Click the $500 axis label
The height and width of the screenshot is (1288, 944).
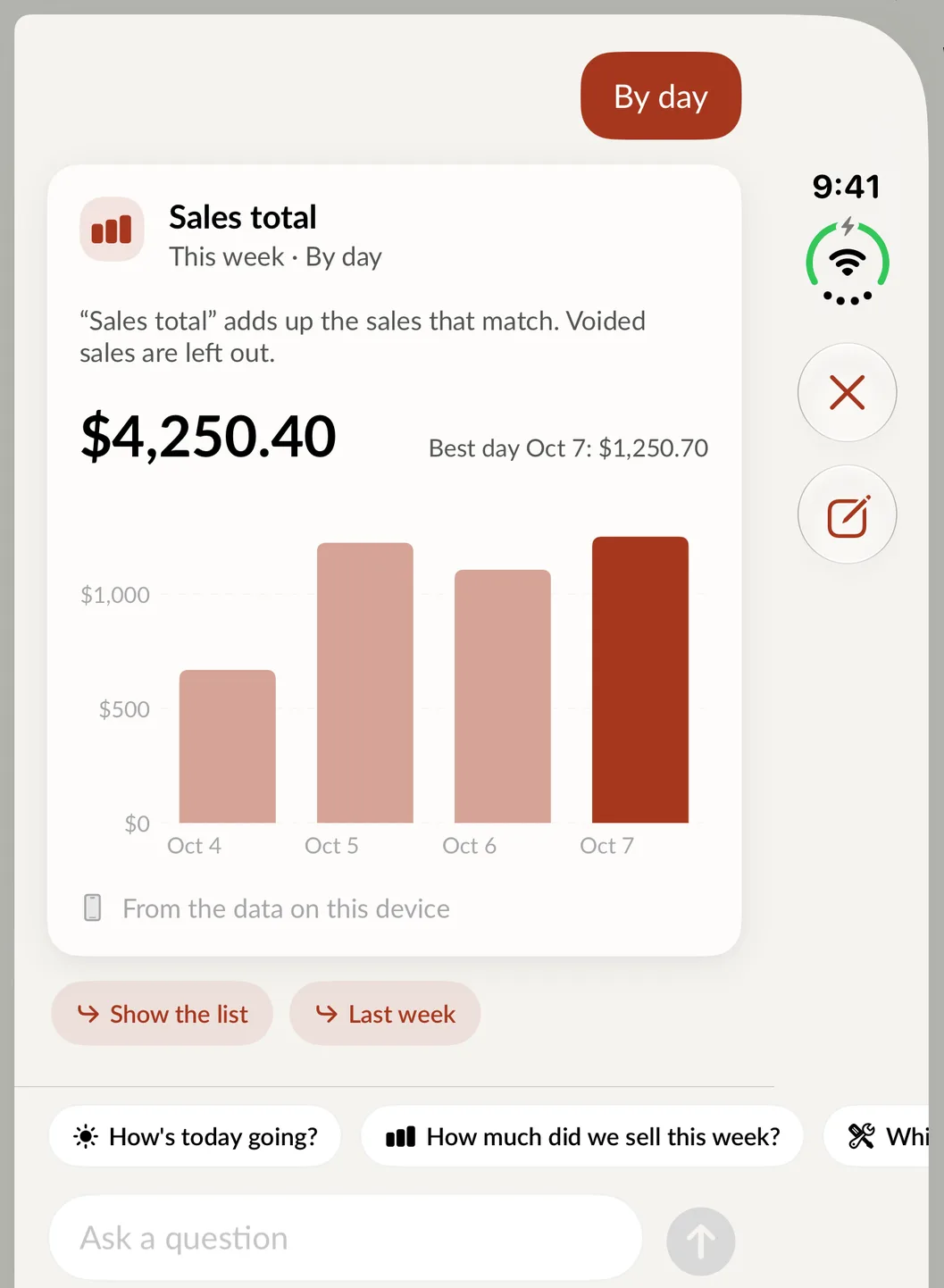point(124,709)
